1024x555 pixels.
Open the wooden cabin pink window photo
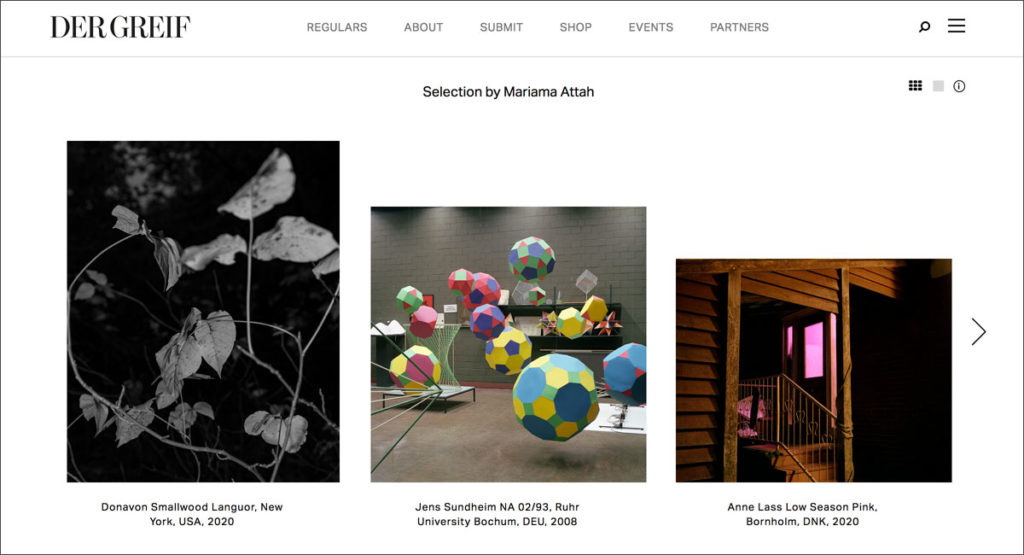point(814,371)
